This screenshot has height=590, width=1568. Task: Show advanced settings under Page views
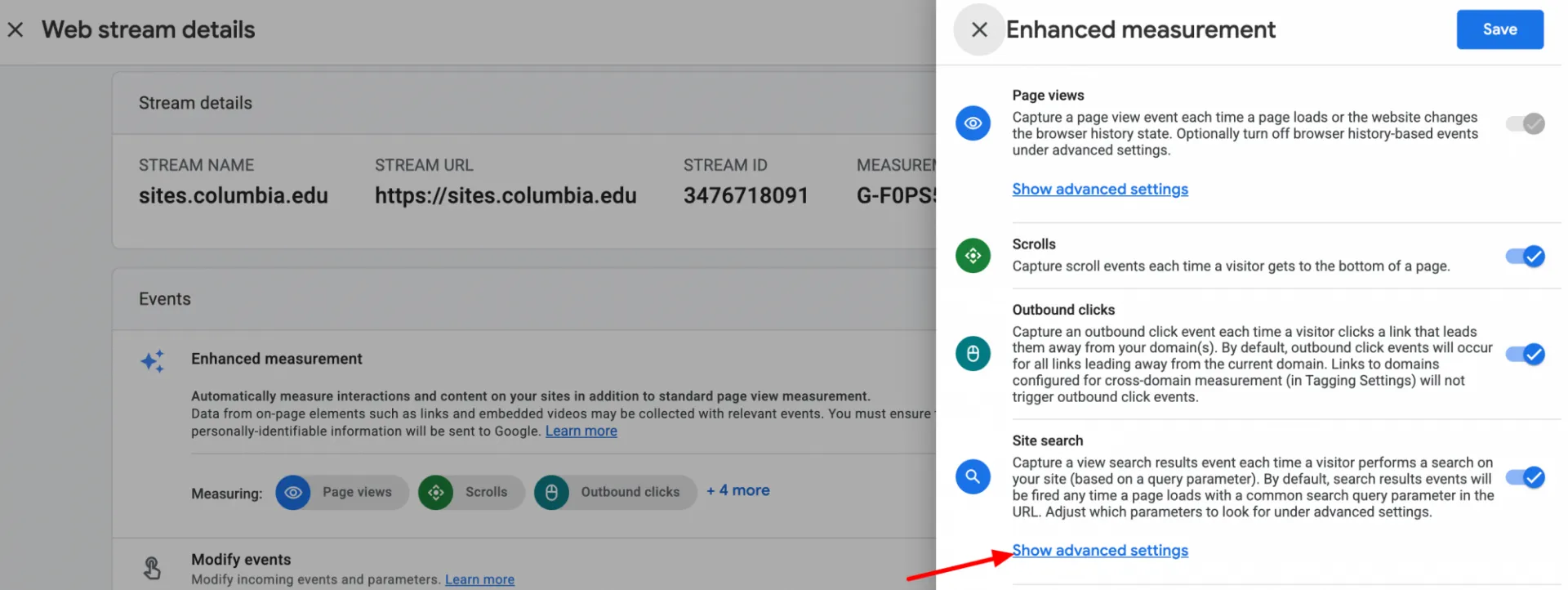tap(1100, 190)
